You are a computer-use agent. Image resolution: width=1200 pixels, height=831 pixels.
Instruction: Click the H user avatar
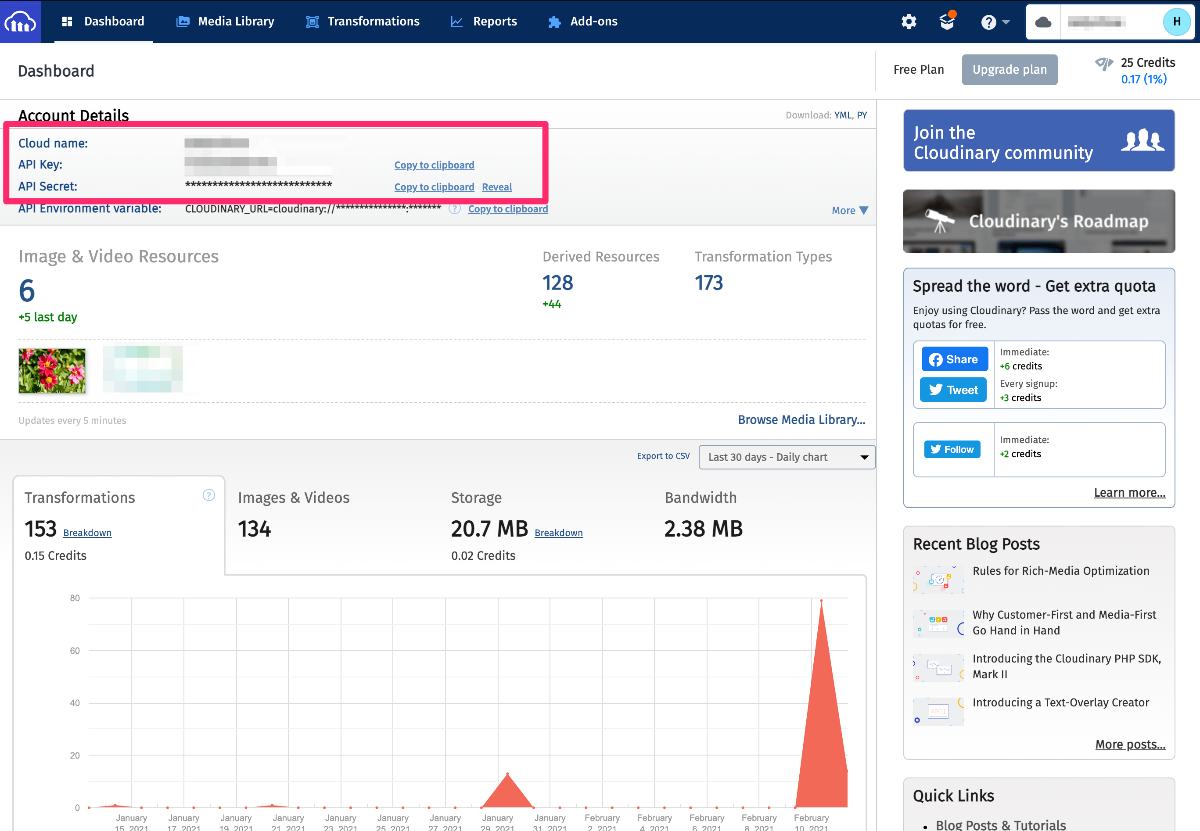pos(1177,21)
